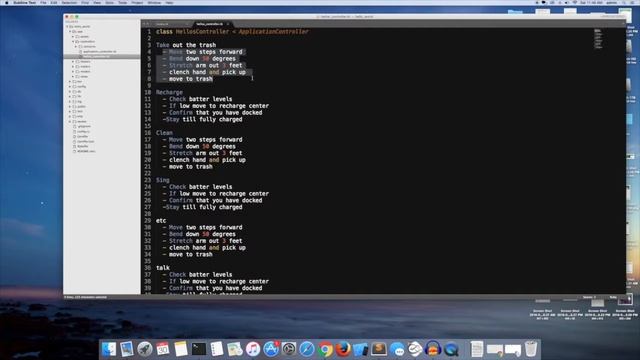The height and width of the screenshot is (360, 640).
Task: Click the Sublime Text dock icon
Action: (379, 349)
